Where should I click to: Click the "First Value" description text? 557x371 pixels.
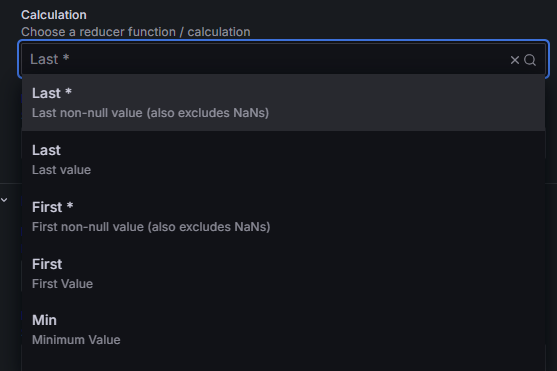tap(63, 284)
